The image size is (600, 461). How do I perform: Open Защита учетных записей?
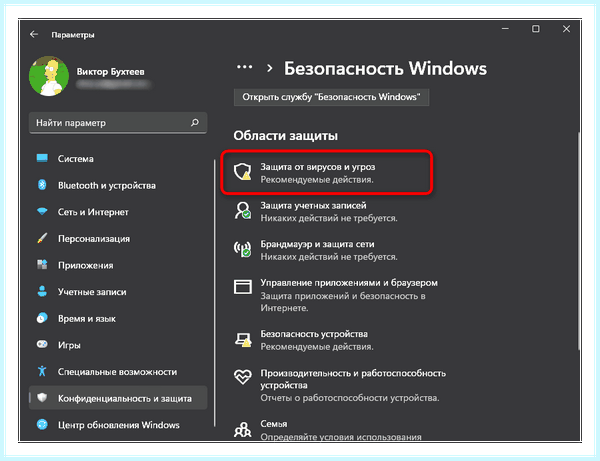point(329,212)
